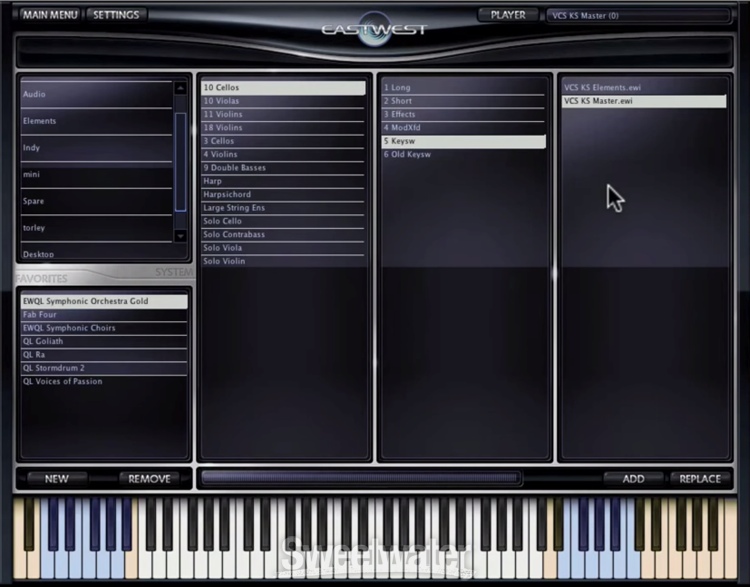
Task: Select the QL Goliath library
Action: [104, 342]
